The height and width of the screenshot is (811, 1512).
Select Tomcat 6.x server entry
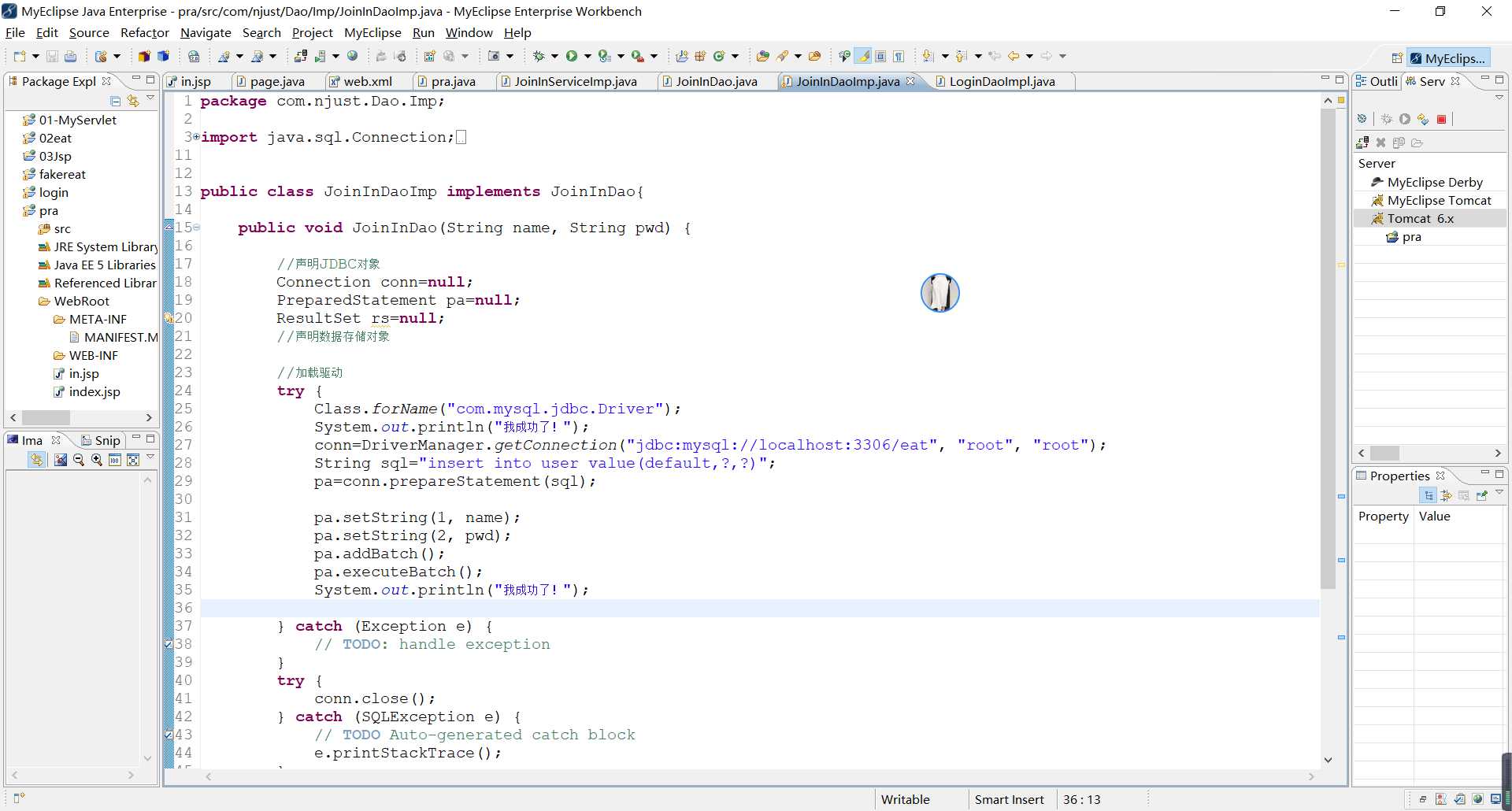click(x=1421, y=219)
